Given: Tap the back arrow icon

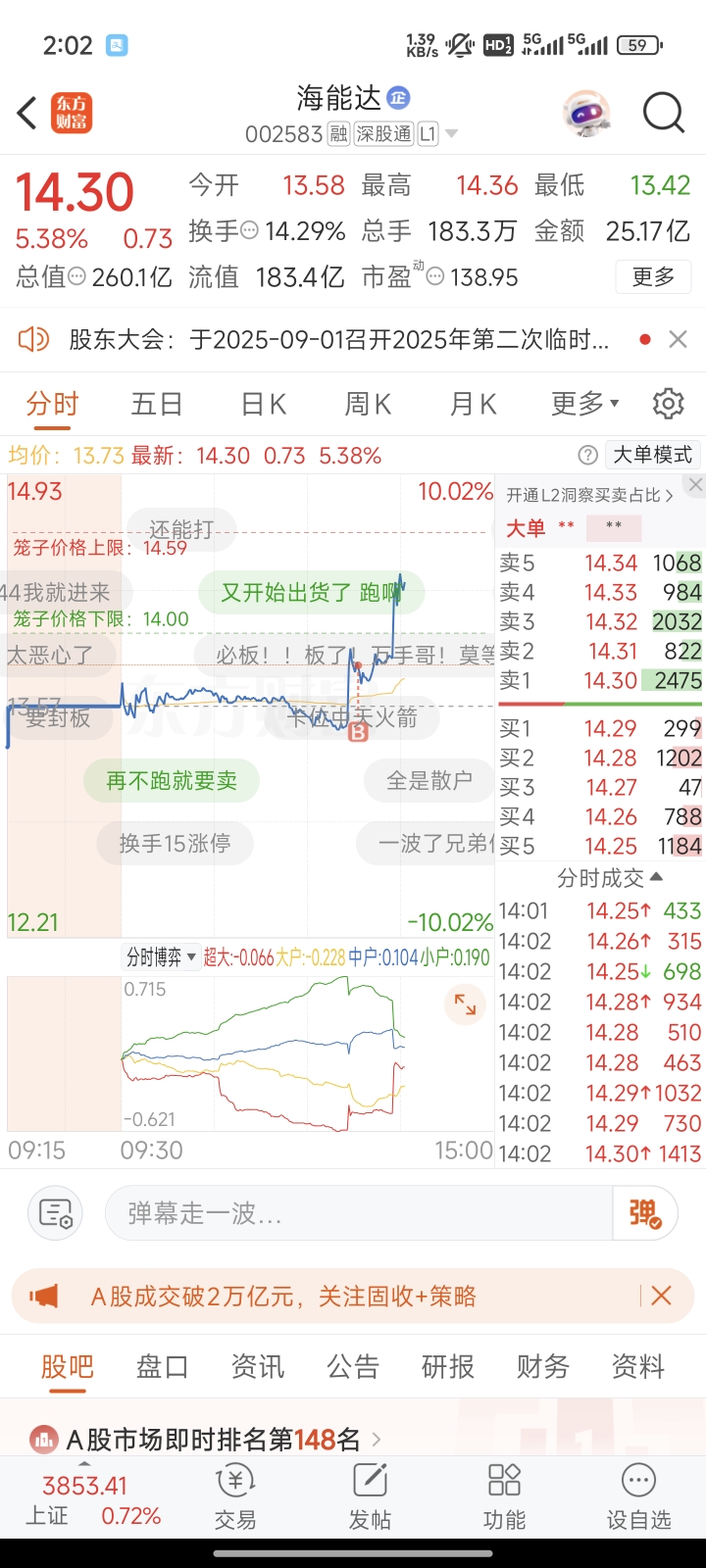Looking at the screenshot, I should pos(27,113).
